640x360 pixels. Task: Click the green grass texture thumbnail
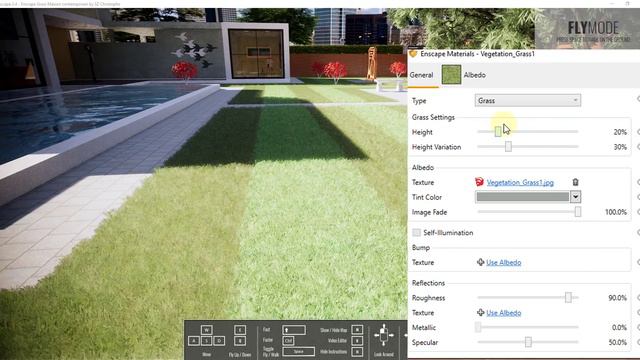click(451, 75)
